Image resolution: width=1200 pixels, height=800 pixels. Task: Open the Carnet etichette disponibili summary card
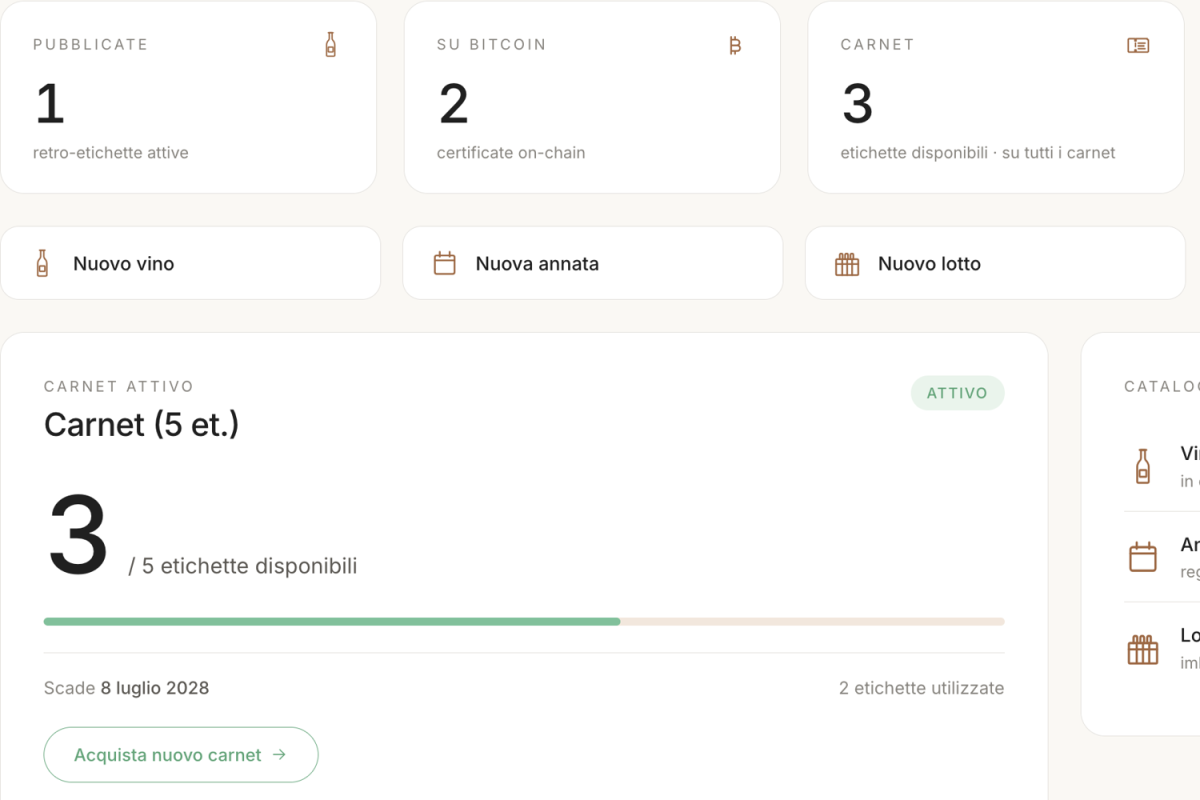point(996,97)
